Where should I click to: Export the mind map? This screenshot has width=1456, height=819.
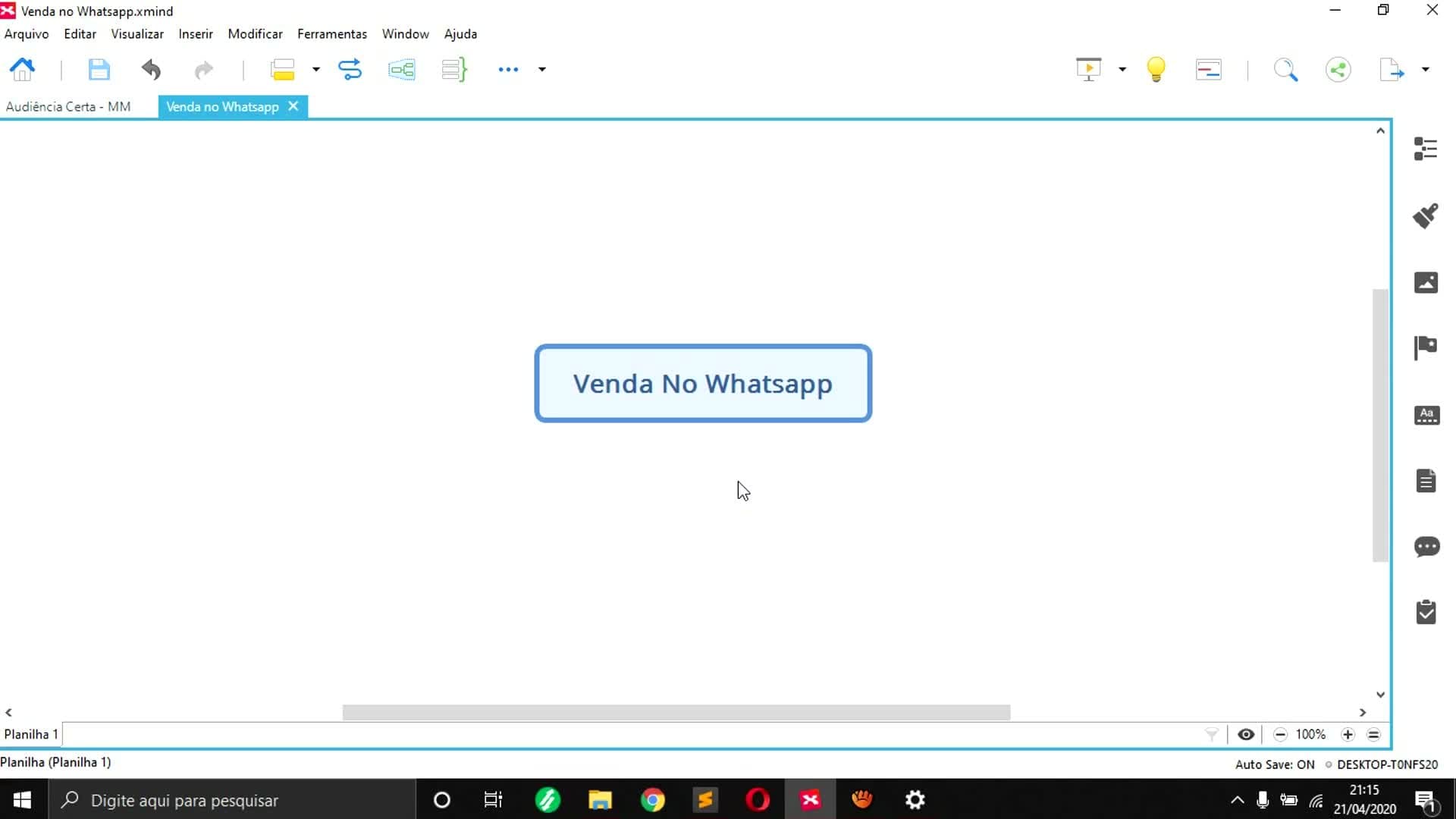pos(1392,70)
